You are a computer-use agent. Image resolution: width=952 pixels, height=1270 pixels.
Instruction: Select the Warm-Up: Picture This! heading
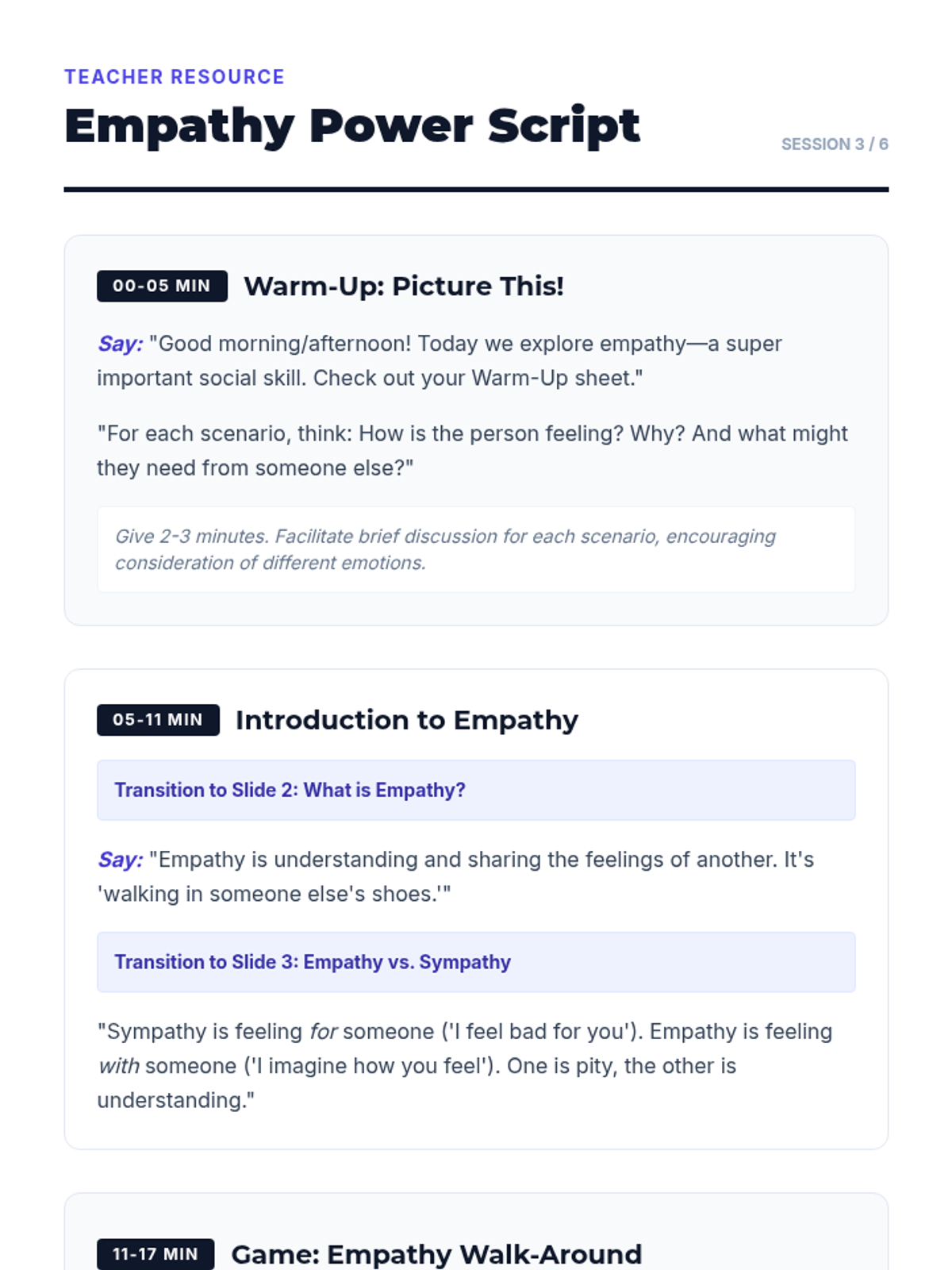404,286
